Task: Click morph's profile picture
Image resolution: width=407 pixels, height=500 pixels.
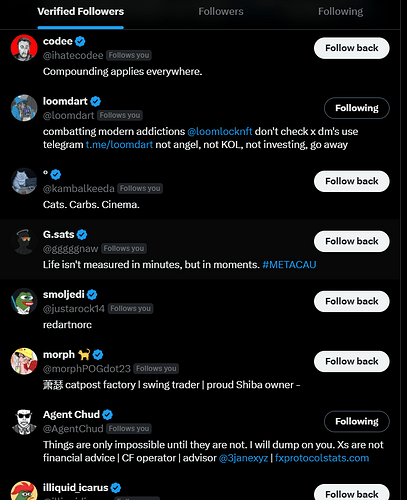Action: (24, 361)
